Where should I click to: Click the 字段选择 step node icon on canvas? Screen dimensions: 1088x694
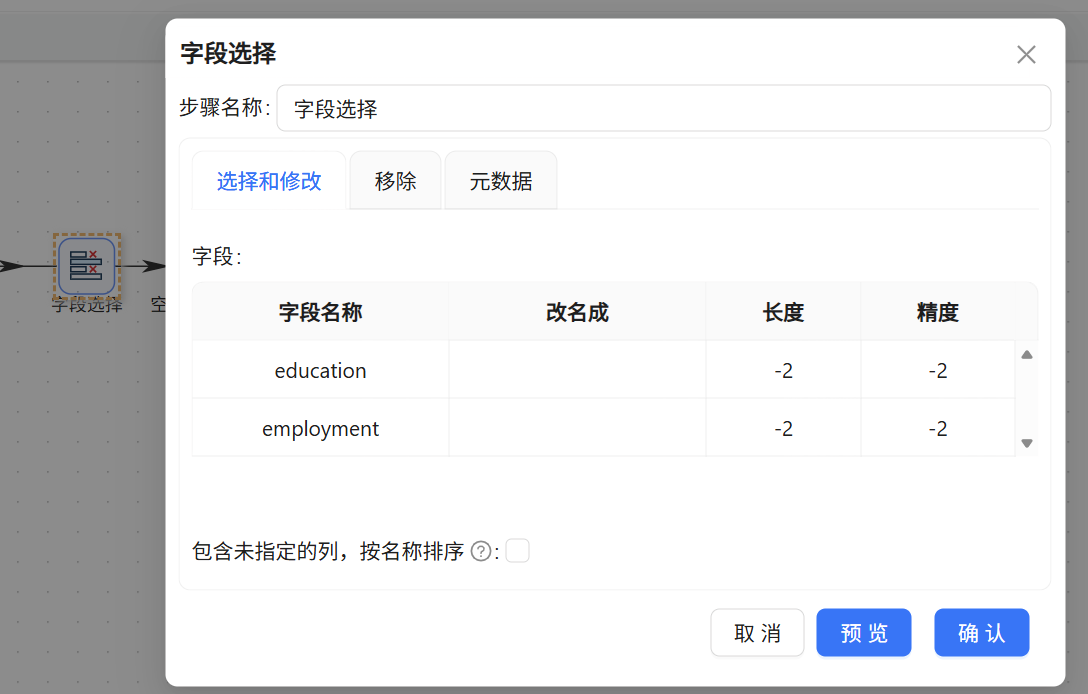pos(87,266)
